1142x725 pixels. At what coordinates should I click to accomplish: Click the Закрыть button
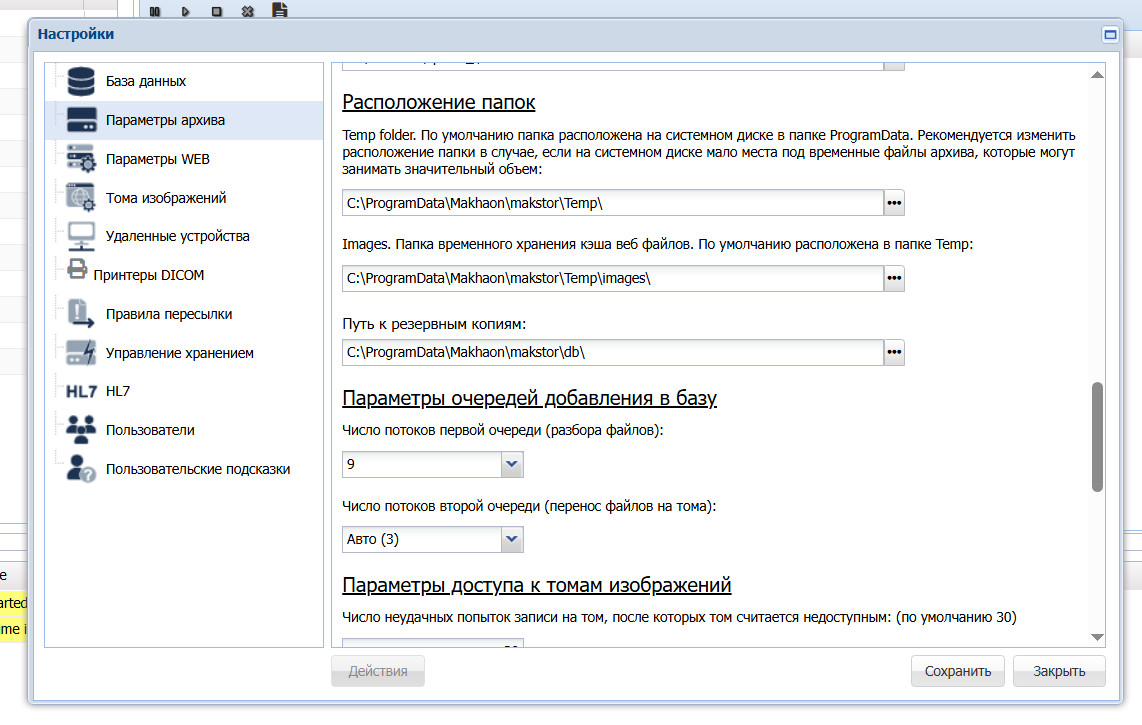pyautogui.click(x=1059, y=671)
